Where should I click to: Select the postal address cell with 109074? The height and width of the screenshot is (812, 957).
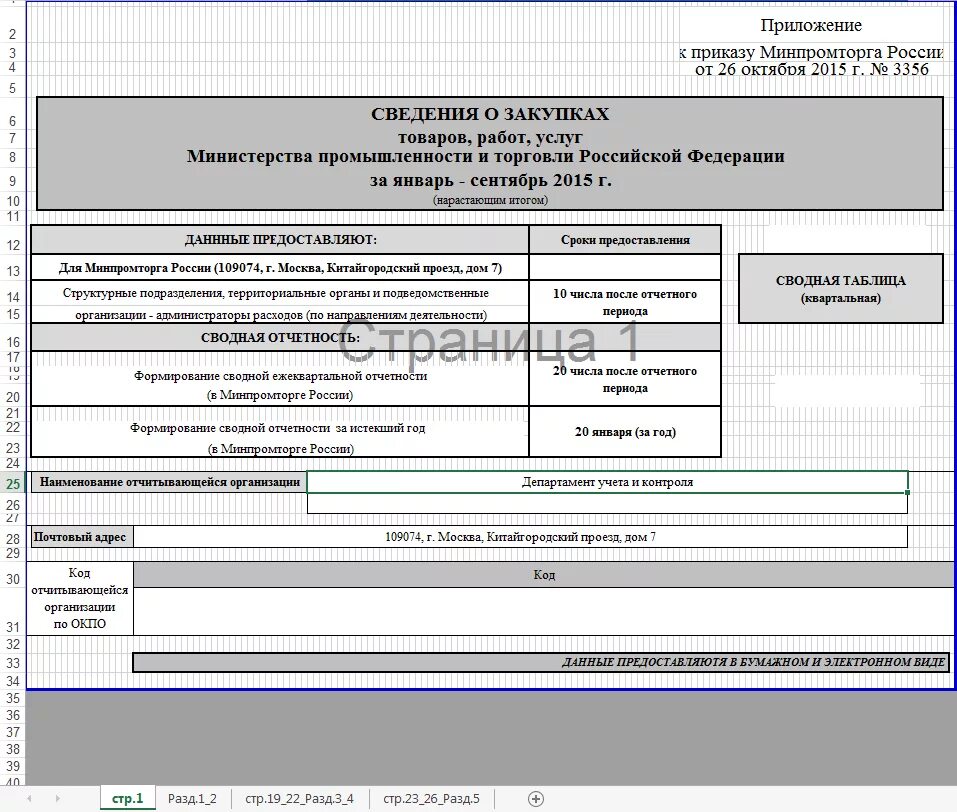point(520,537)
